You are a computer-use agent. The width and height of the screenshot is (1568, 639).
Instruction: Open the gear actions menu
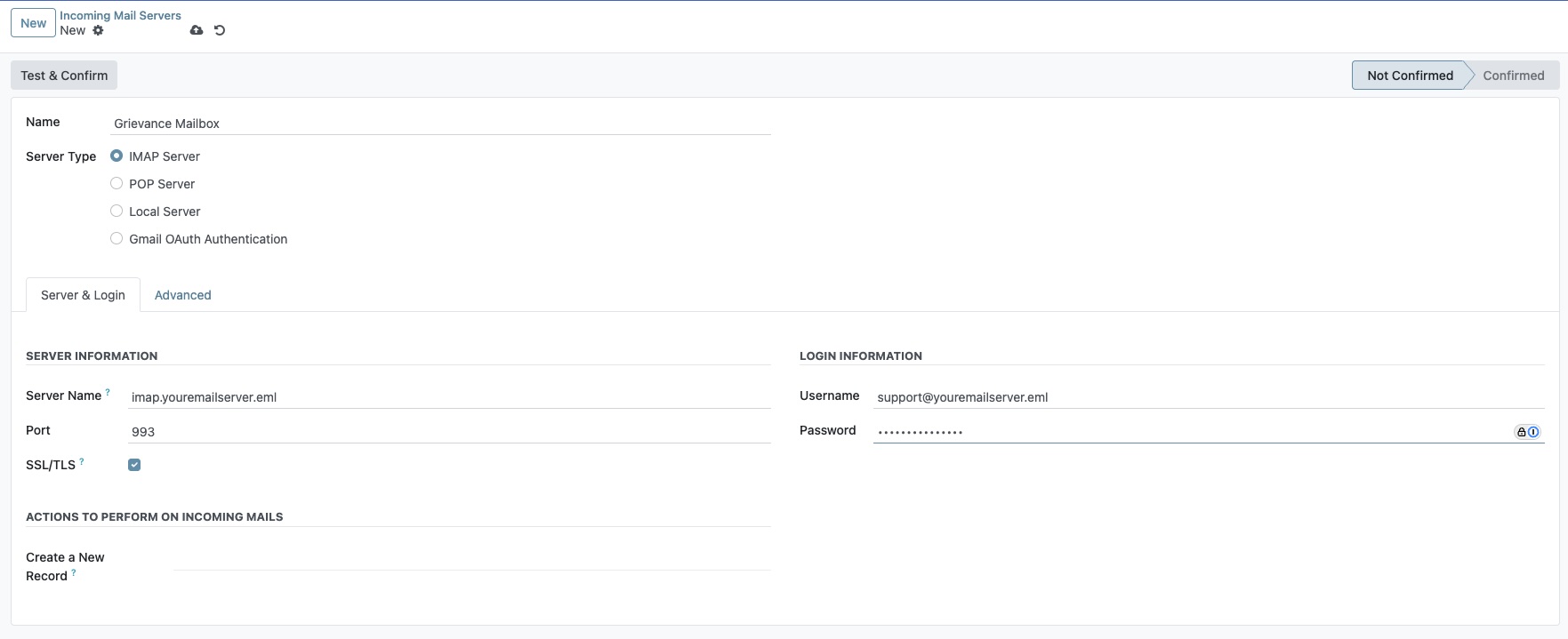tap(98, 30)
